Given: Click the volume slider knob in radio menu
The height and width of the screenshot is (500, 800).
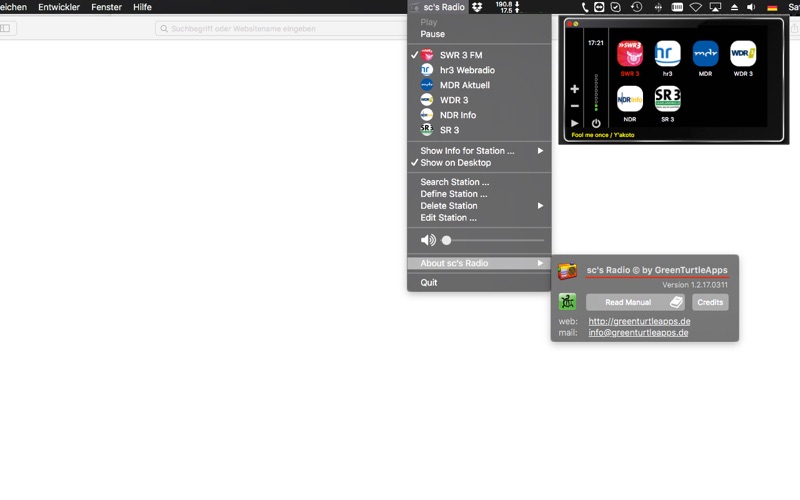Looking at the screenshot, I should tap(446, 240).
